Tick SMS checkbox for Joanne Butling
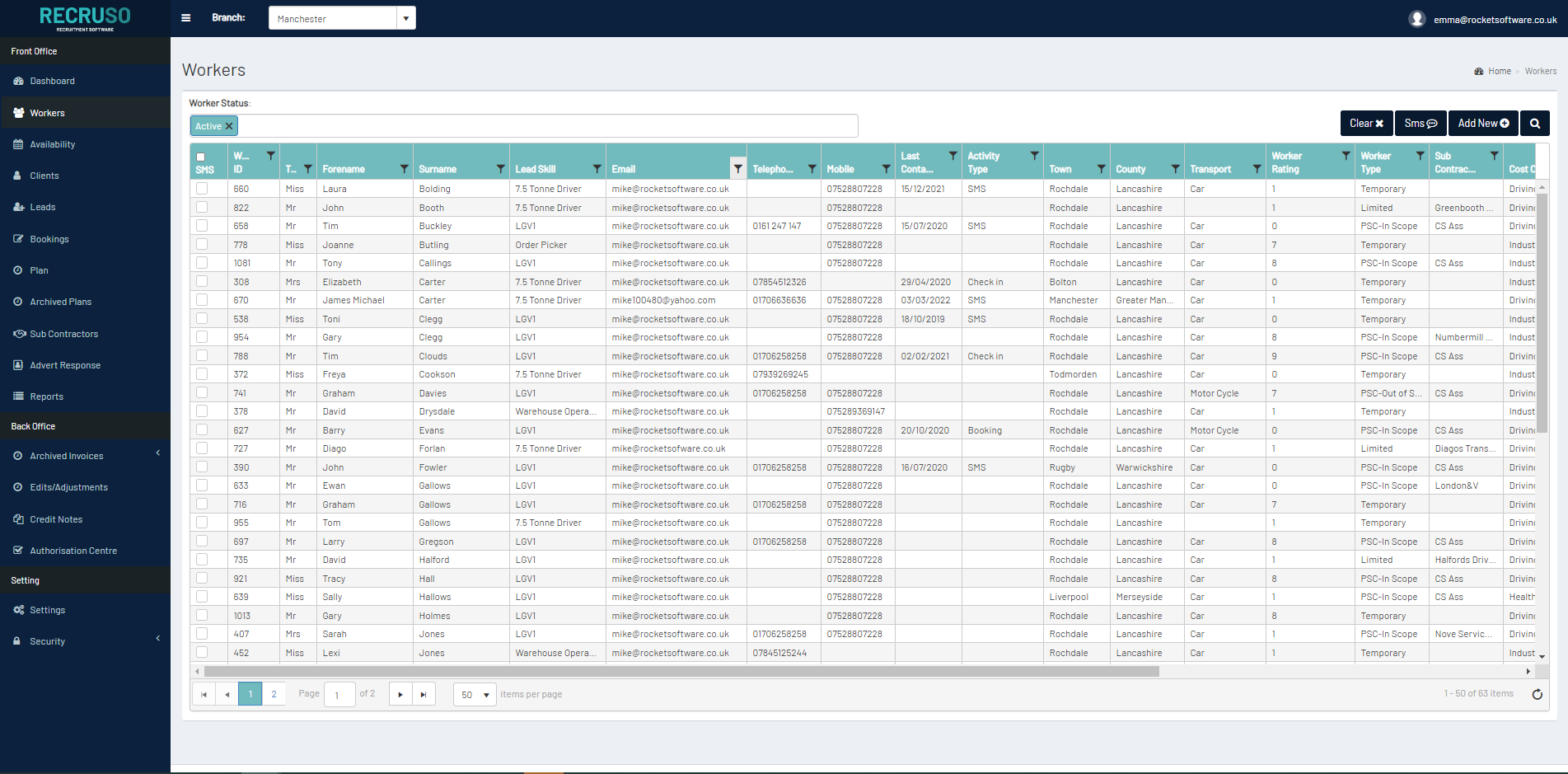 (x=202, y=245)
